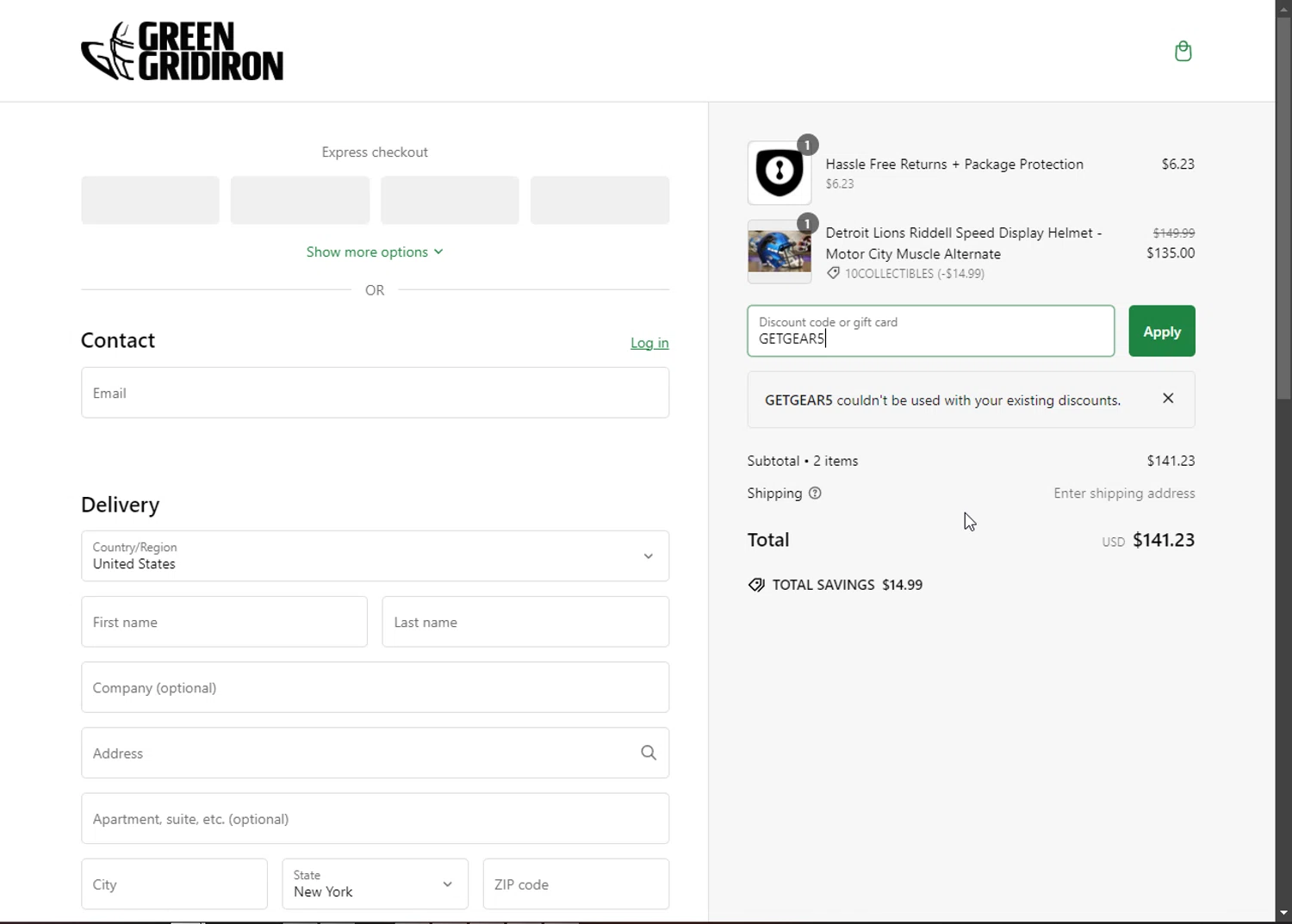
Task: Open the shopping bag cart icon
Action: (1183, 51)
